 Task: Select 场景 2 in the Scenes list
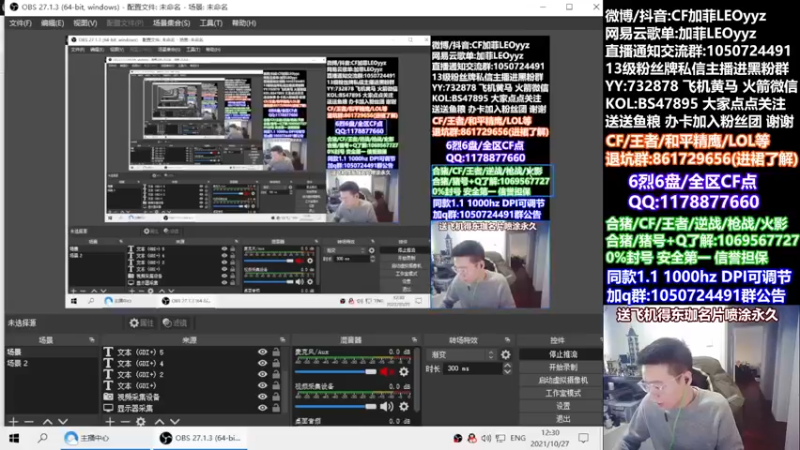(52, 363)
